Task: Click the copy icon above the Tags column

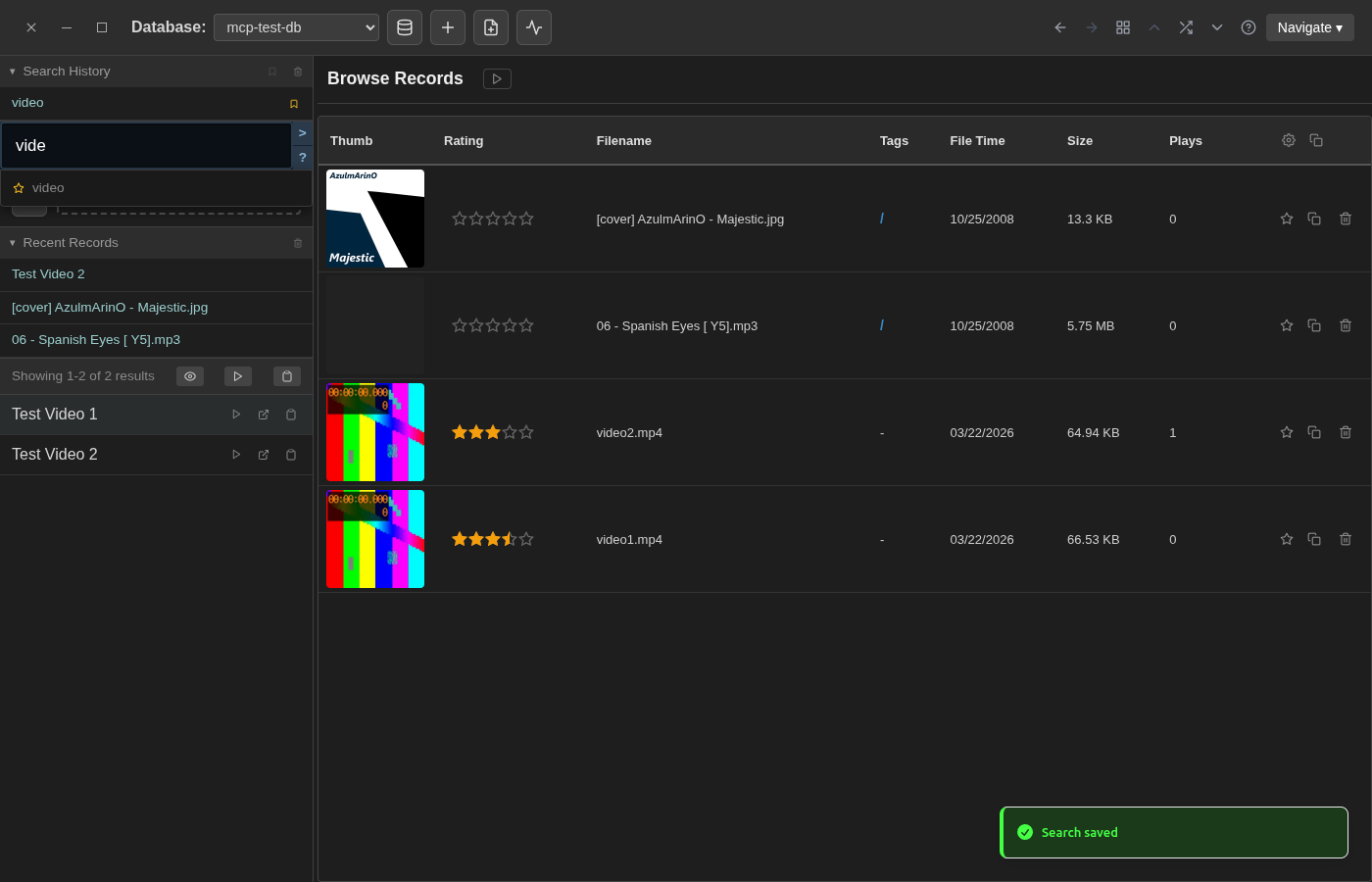Action: (1316, 140)
